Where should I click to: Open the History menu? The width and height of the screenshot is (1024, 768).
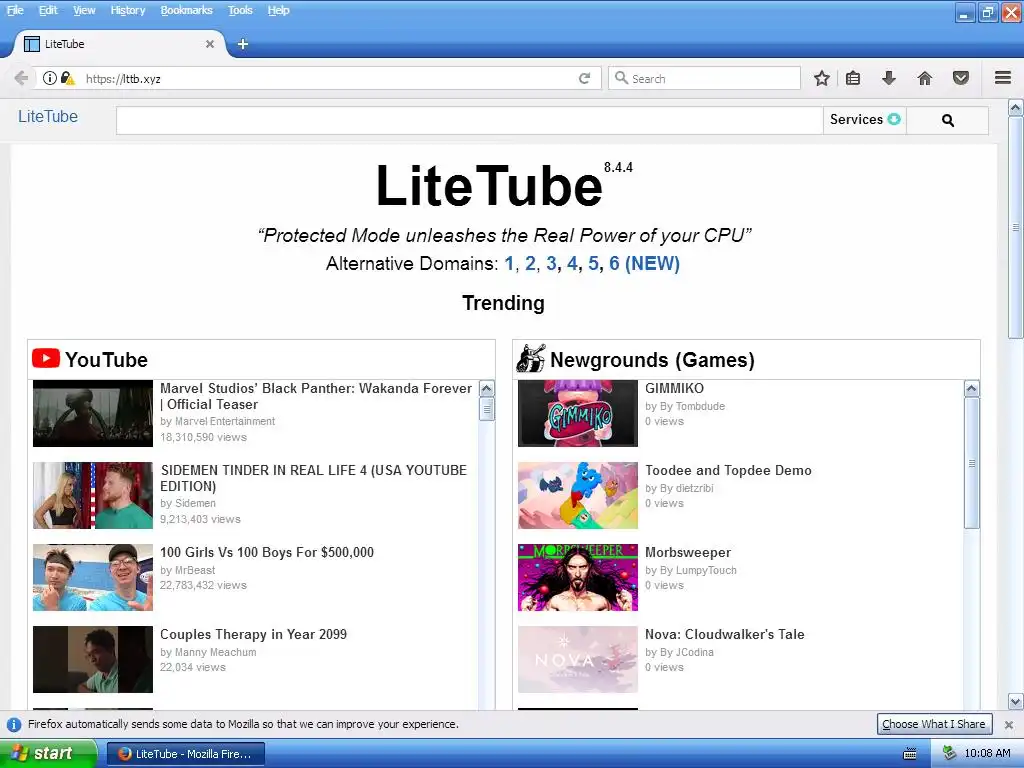(x=127, y=10)
